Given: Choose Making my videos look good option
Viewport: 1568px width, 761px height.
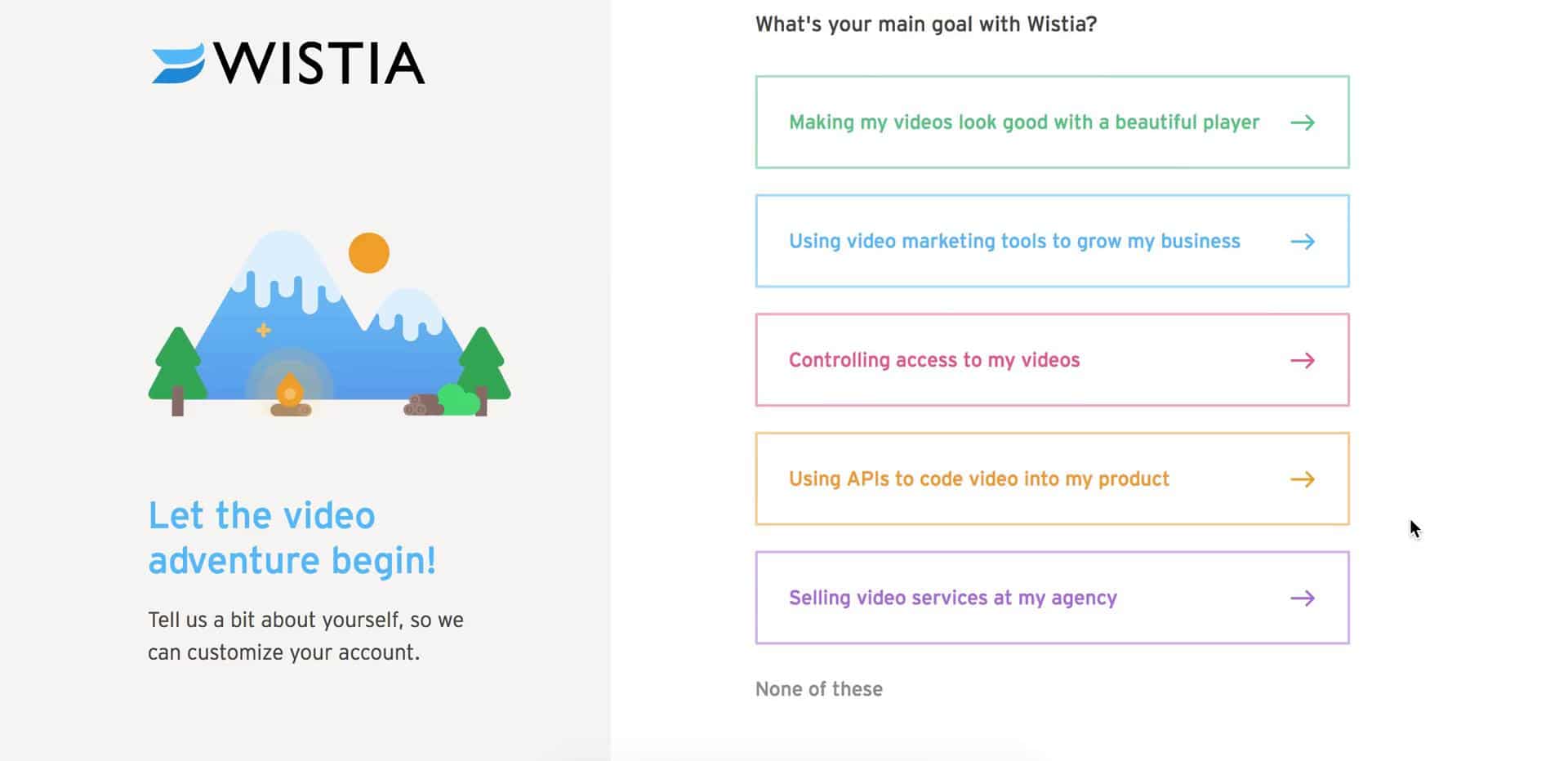Looking at the screenshot, I should tap(1052, 122).
